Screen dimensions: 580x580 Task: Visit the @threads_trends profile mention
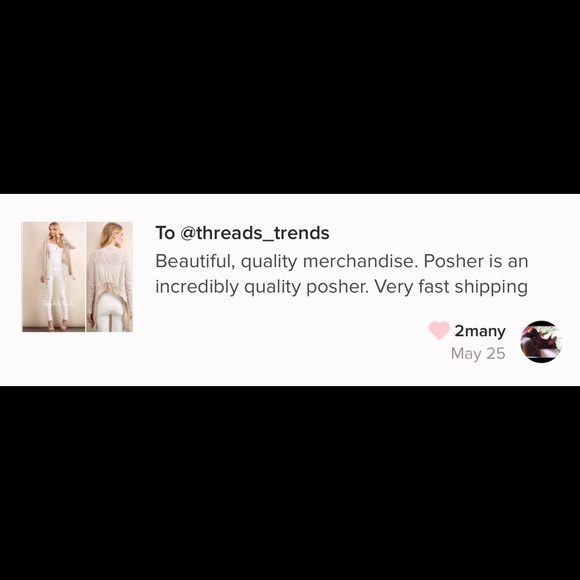coord(254,233)
